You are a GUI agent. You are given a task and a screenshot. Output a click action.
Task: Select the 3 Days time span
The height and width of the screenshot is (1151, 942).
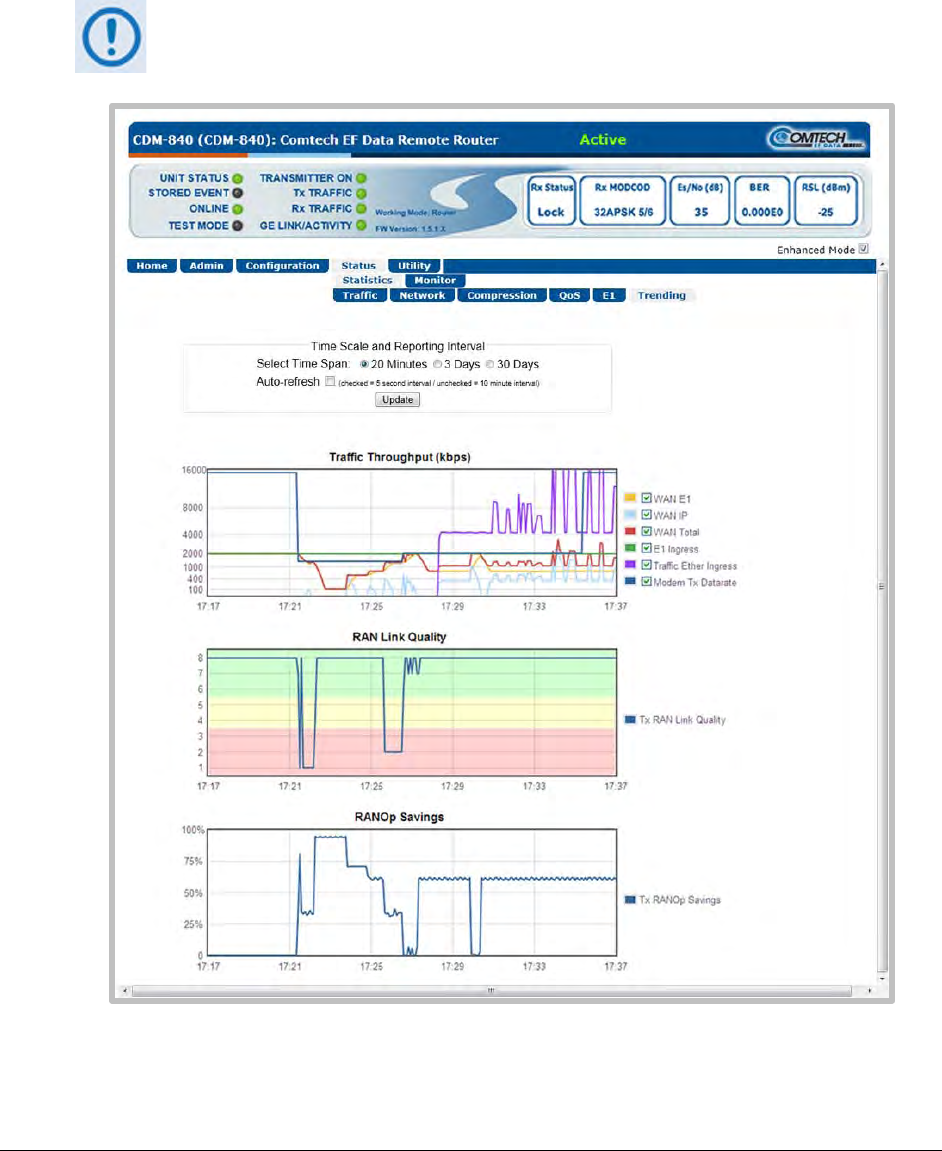click(437, 364)
